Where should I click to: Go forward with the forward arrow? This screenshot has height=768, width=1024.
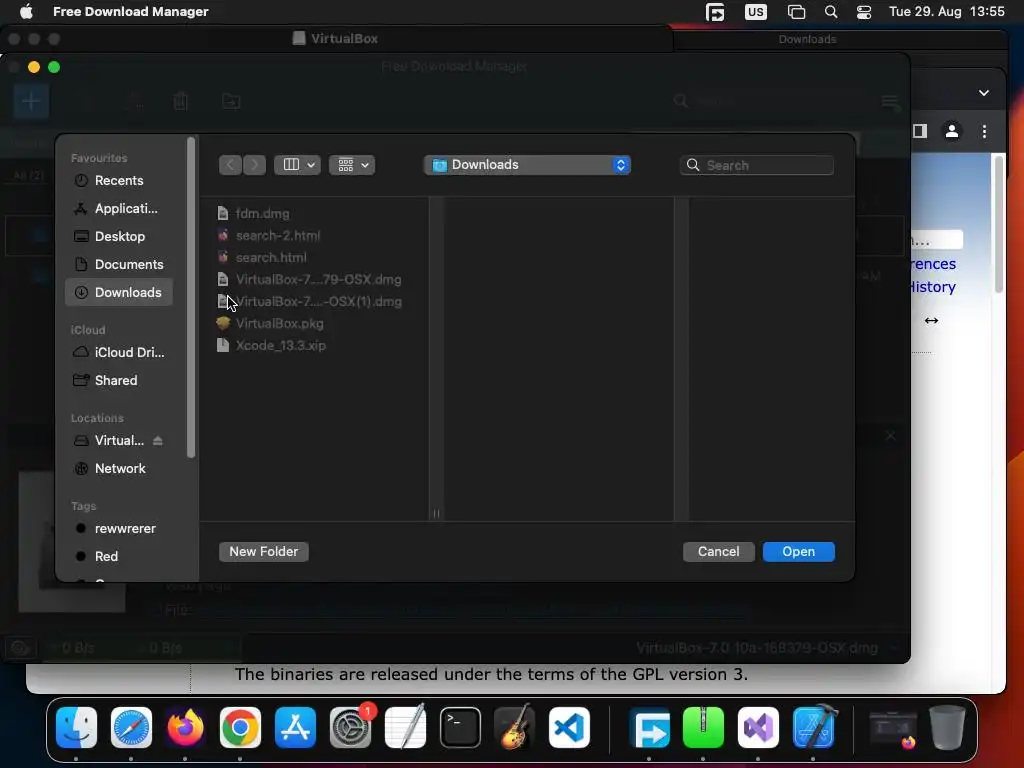pyautogui.click(x=254, y=165)
